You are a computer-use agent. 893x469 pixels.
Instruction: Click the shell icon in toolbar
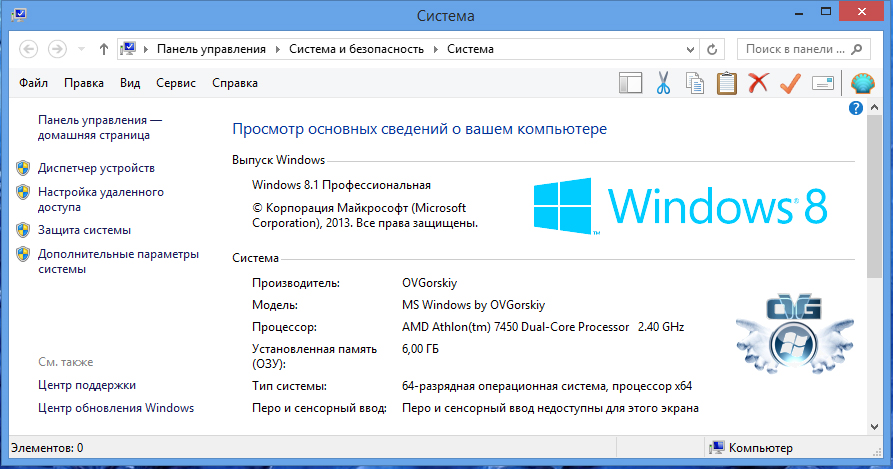pyautogui.click(x=863, y=83)
